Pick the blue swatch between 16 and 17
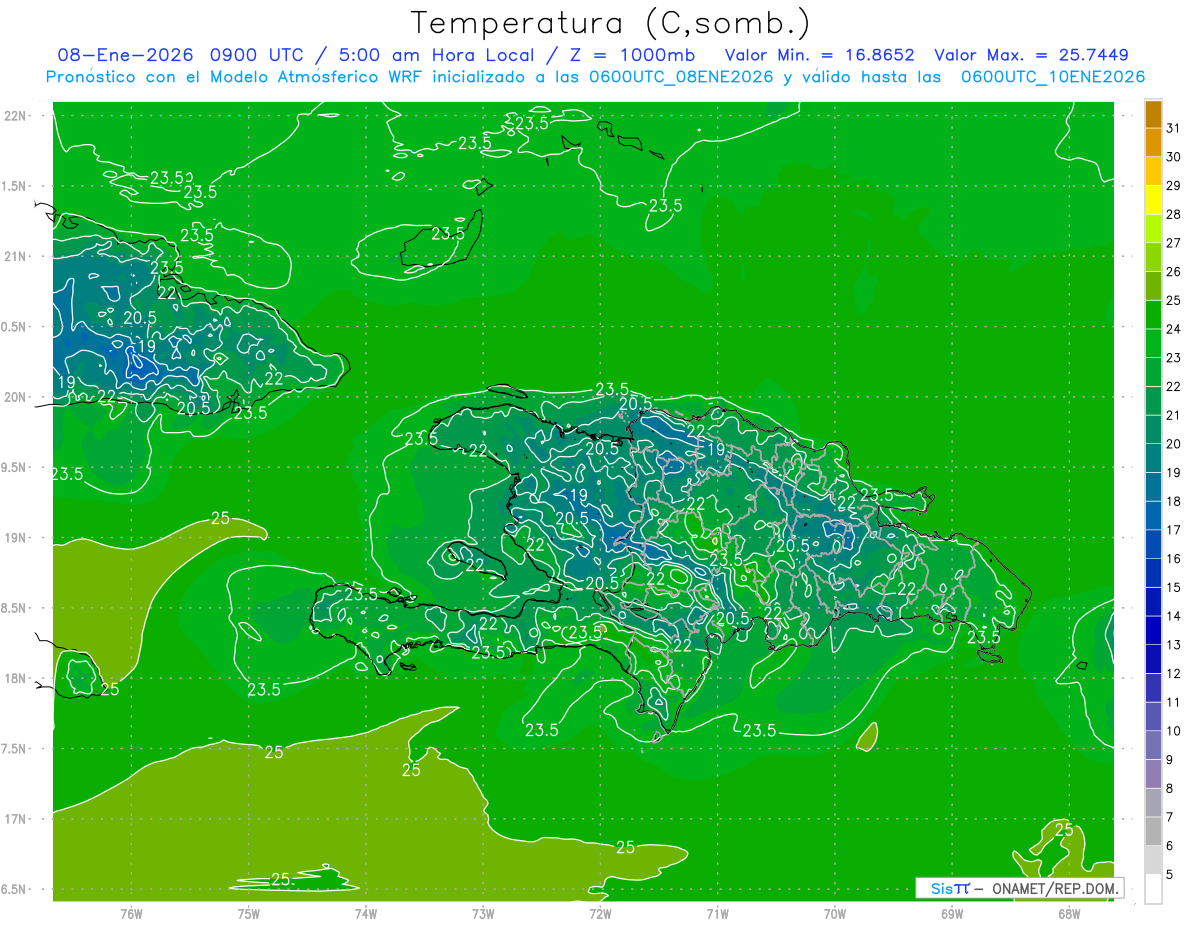Image resolution: width=1200 pixels, height=927 pixels. click(x=1153, y=544)
